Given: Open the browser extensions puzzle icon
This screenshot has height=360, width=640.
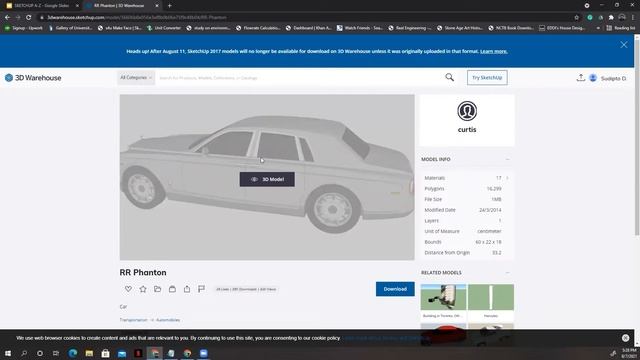Looking at the screenshot, I should point(611,18).
